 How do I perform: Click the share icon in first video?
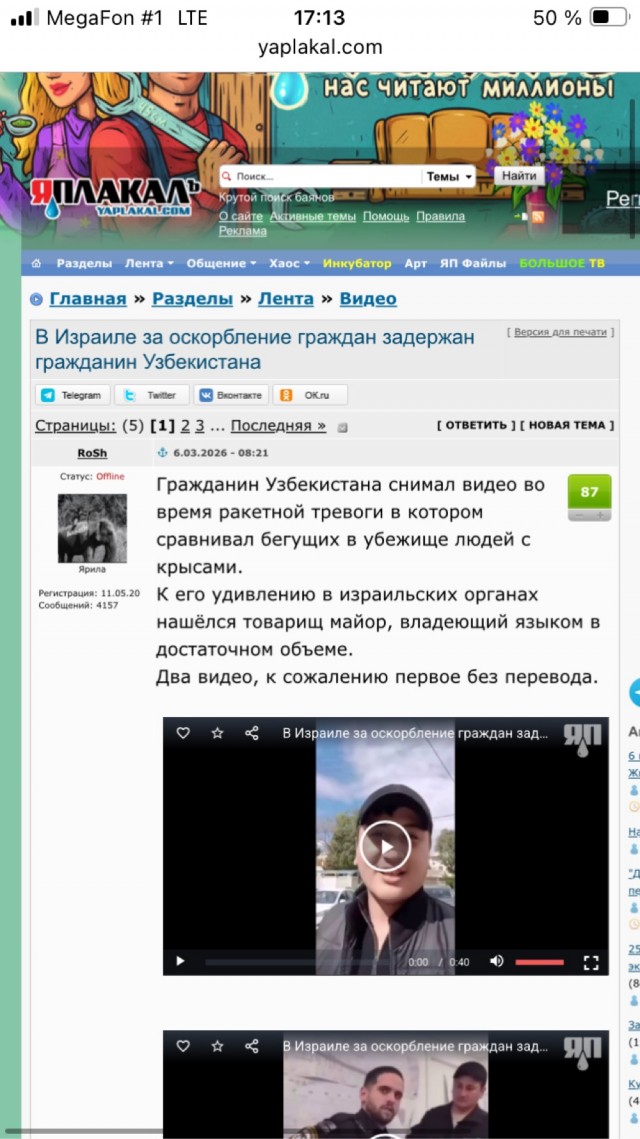click(x=251, y=733)
